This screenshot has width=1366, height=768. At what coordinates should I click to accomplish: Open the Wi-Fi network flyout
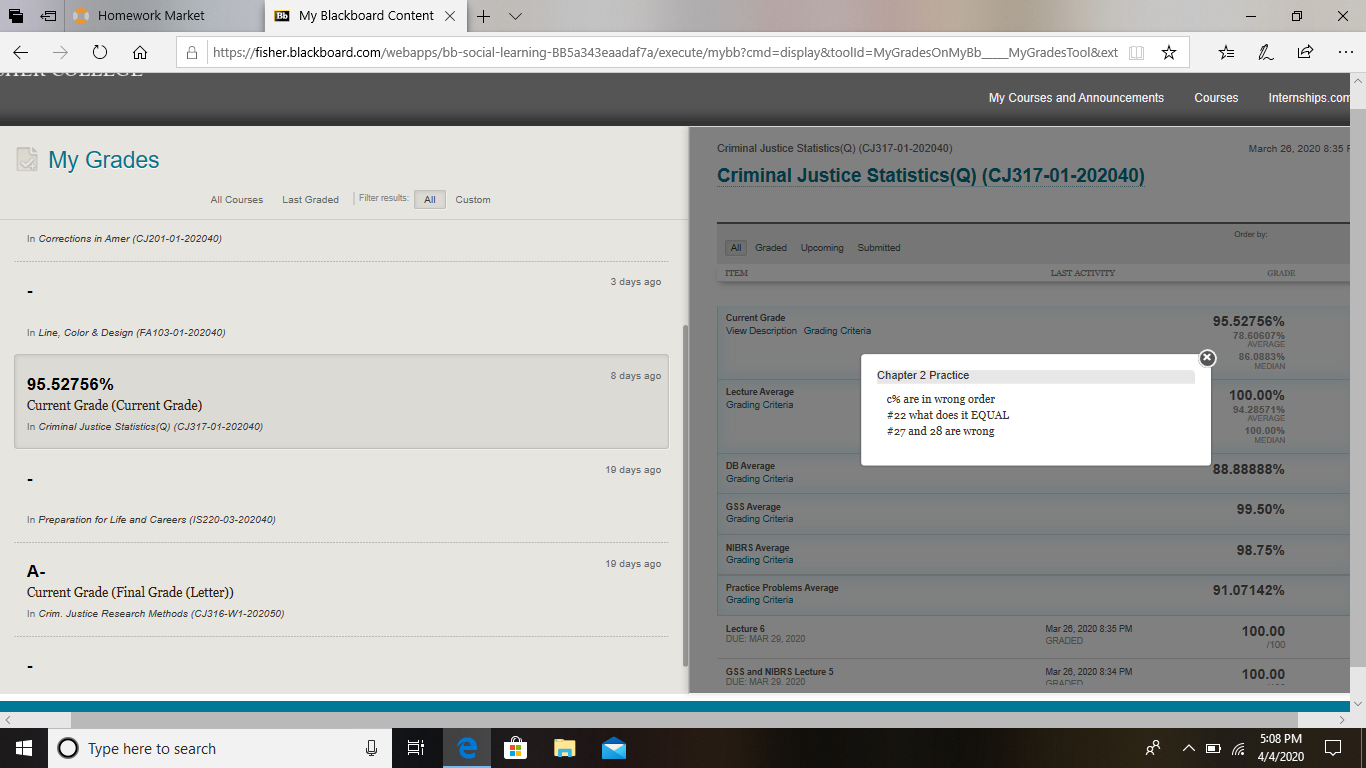pyautogui.click(x=1238, y=748)
